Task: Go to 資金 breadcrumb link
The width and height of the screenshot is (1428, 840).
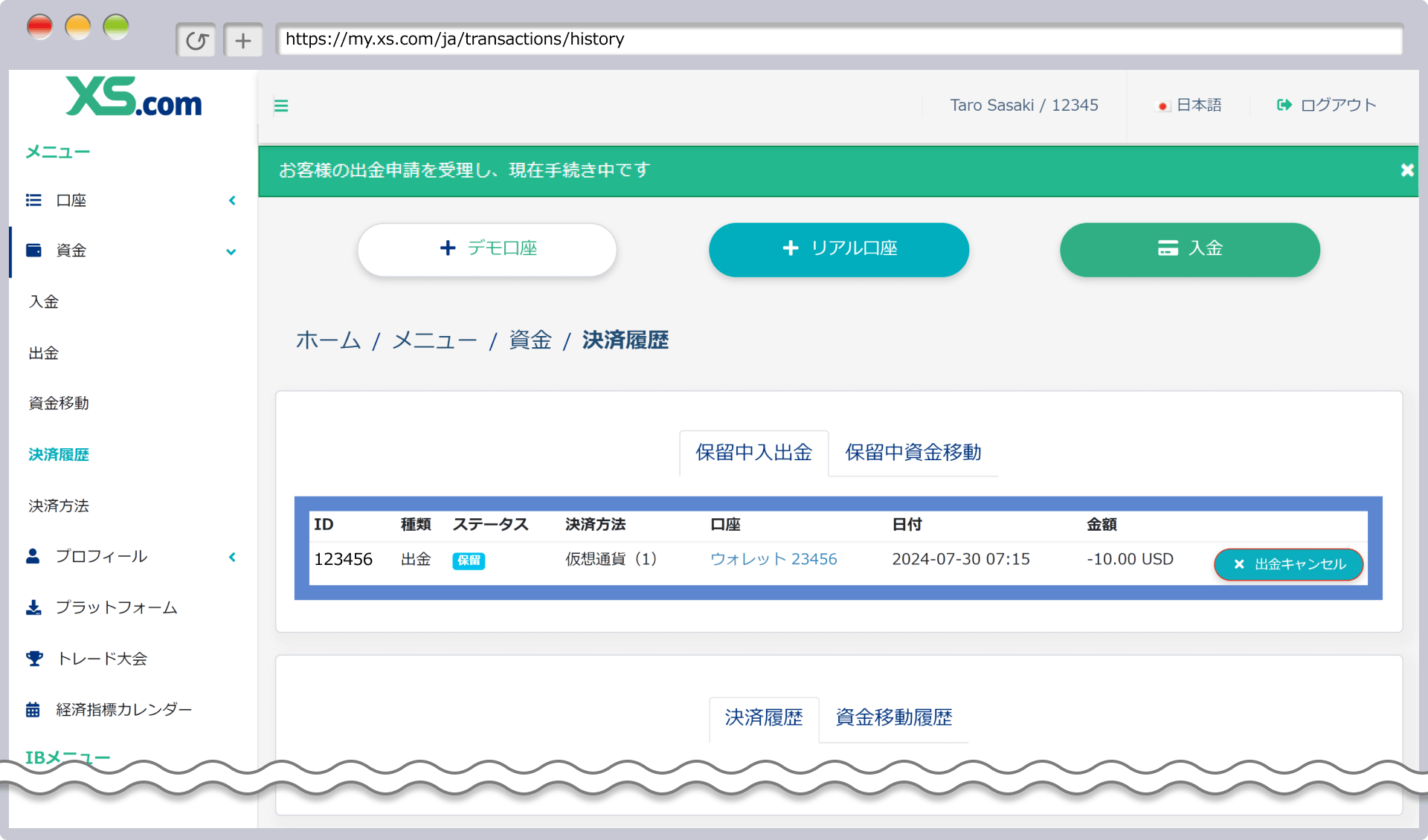Action: 530,340
